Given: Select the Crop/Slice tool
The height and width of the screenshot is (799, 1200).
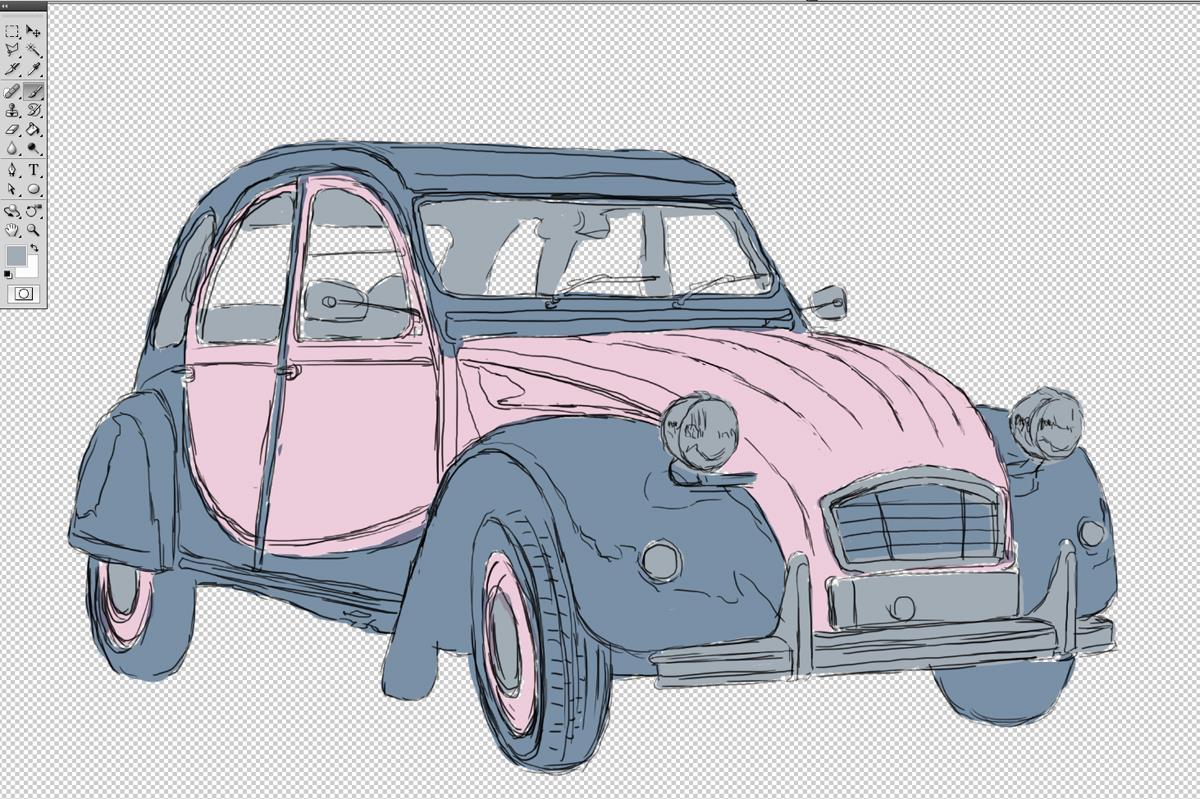Looking at the screenshot, I should click(x=12, y=68).
